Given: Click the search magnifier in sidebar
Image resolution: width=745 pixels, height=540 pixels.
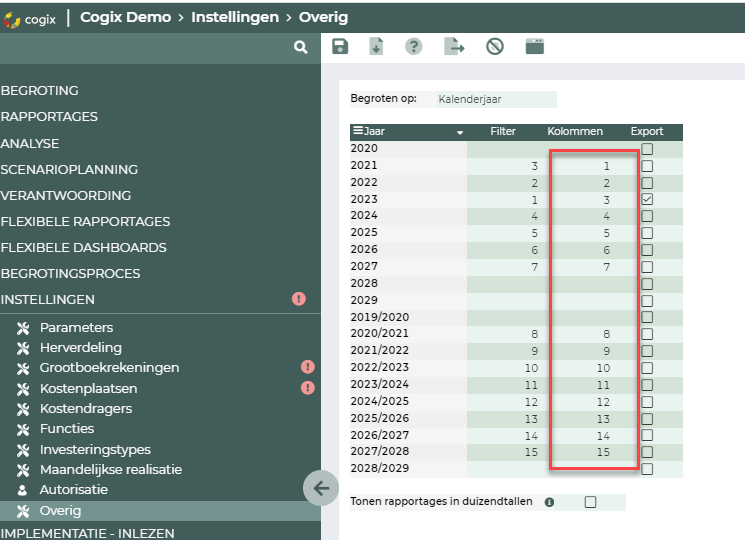Looking at the screenshot, I should click(300, 48).
